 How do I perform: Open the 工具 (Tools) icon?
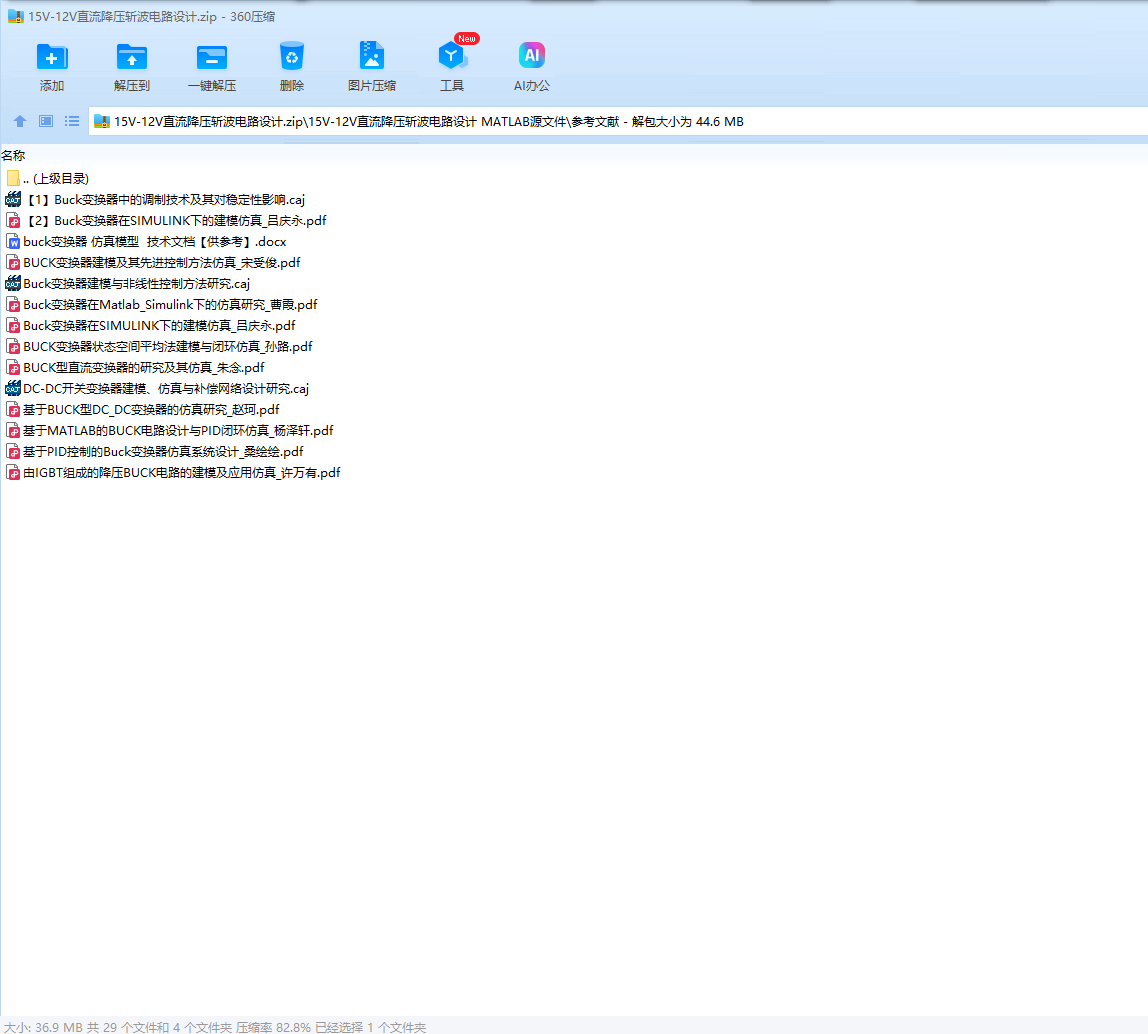pos(452,56)
